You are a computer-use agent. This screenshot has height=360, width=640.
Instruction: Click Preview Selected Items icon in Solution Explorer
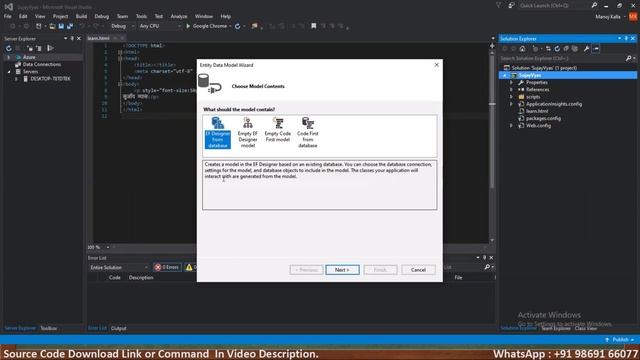(596, 49)
